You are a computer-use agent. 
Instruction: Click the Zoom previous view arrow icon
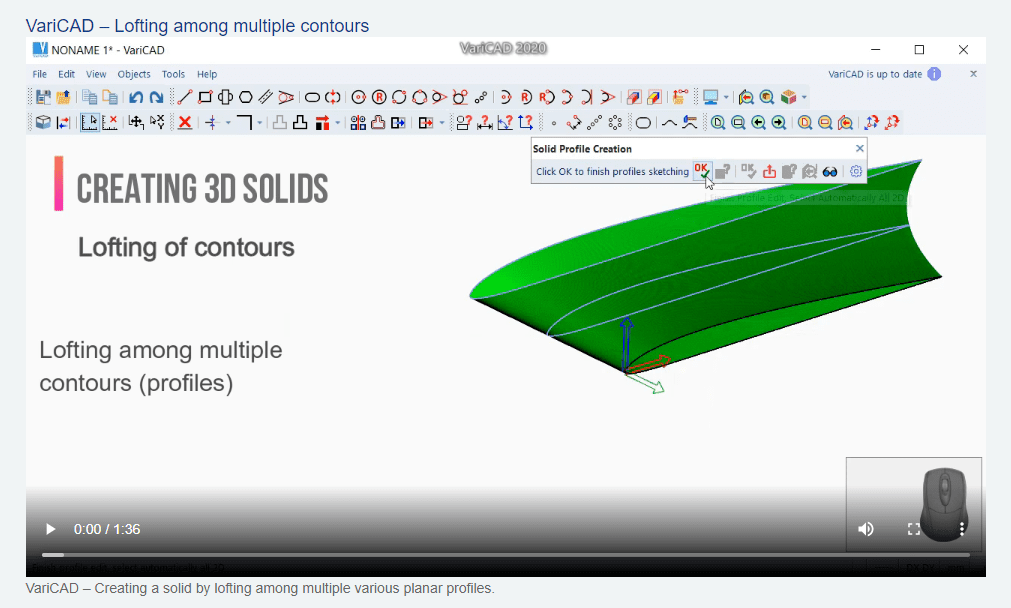[x=758, y=123]
